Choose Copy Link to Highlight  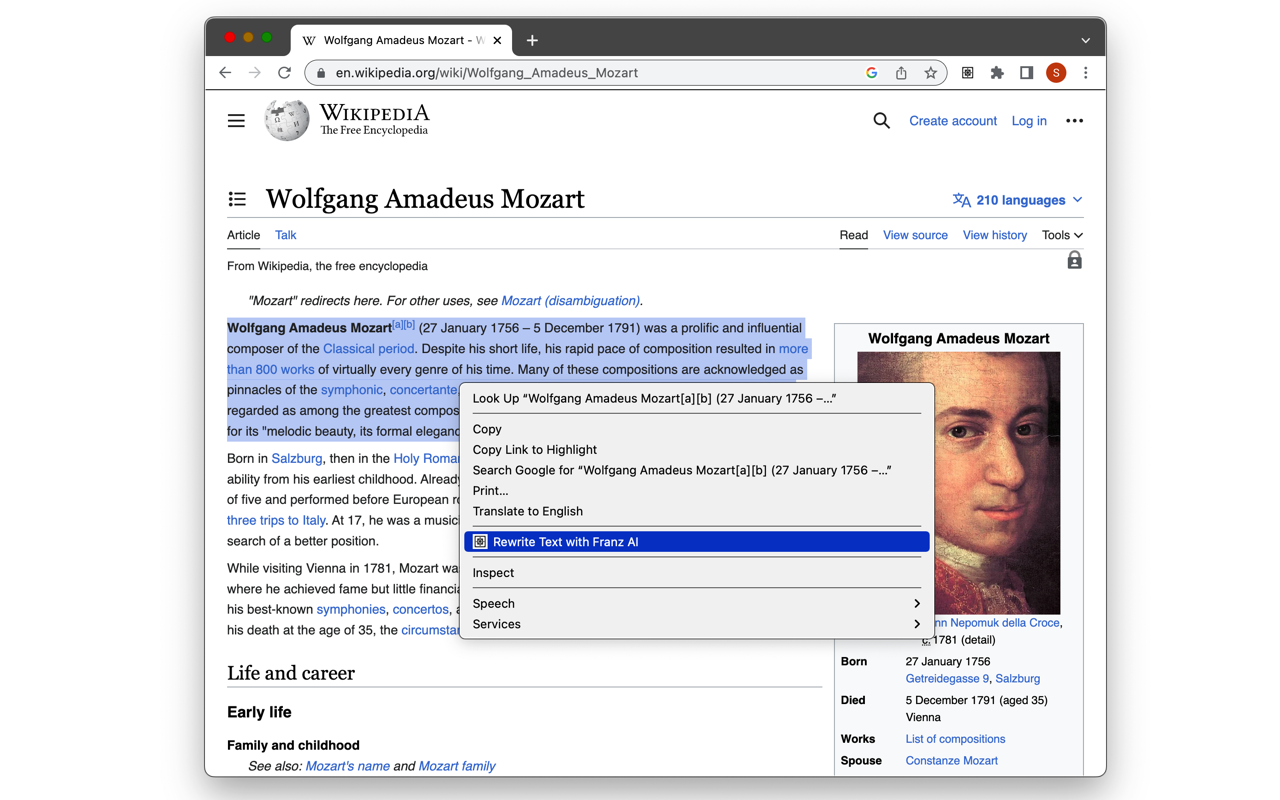697,450
